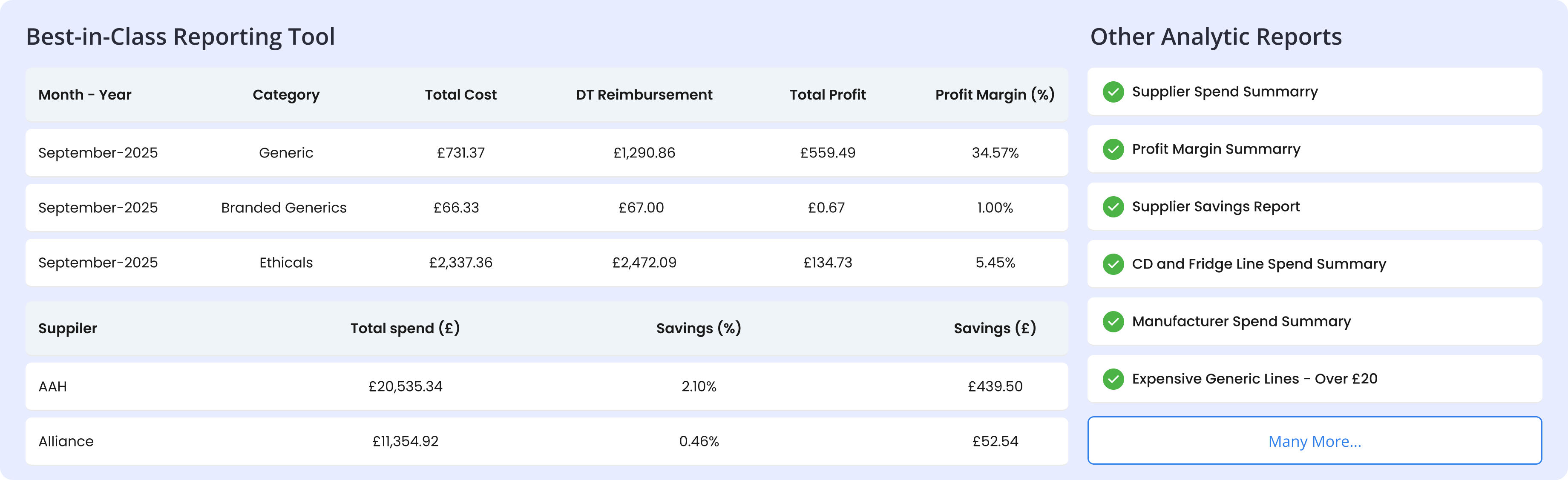This screenshot has width=1568, height=480.
Task: Open the Supplier Spend Summary report
Action: pos(1225,92)
